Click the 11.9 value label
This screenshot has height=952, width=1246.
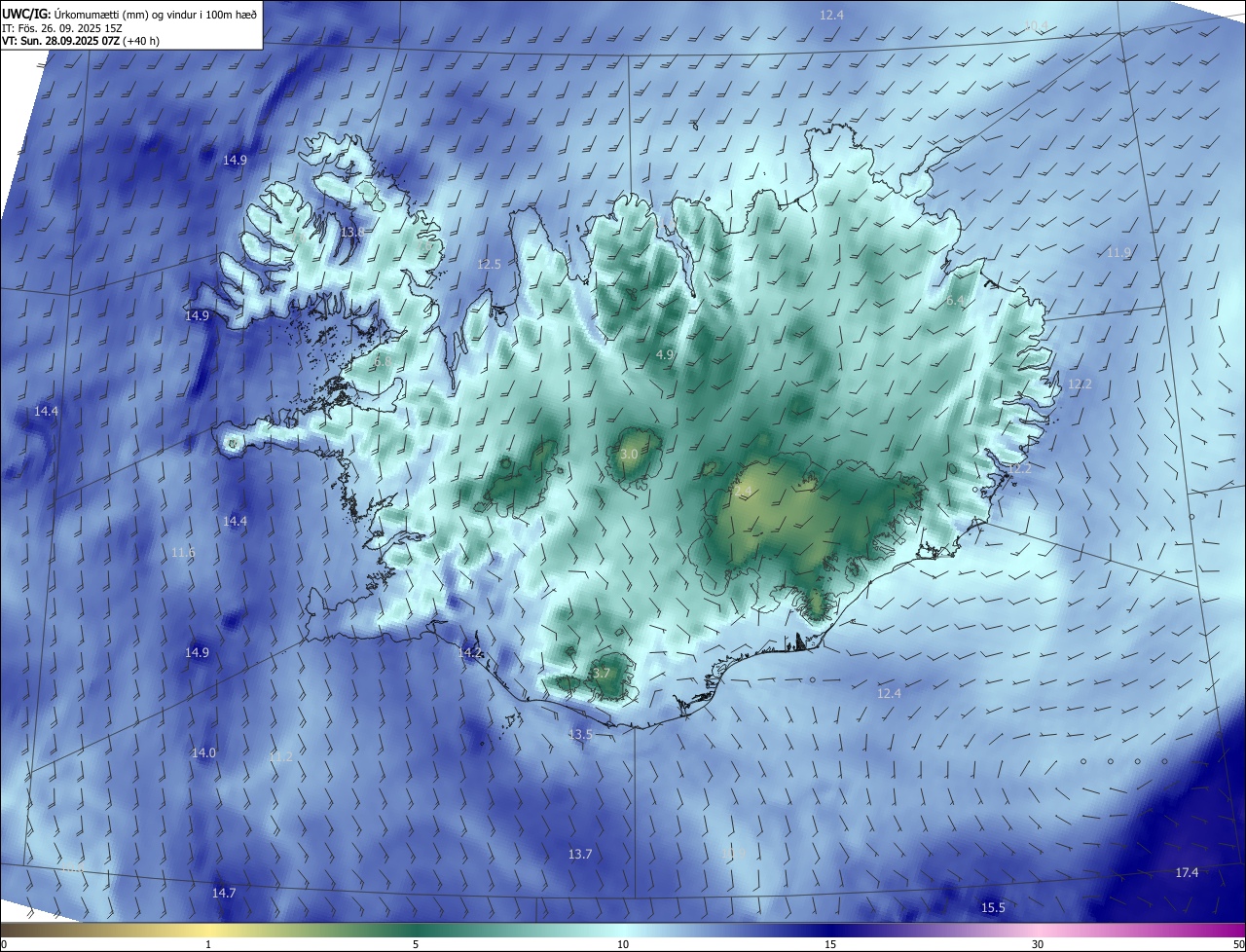coord(1119,252)
